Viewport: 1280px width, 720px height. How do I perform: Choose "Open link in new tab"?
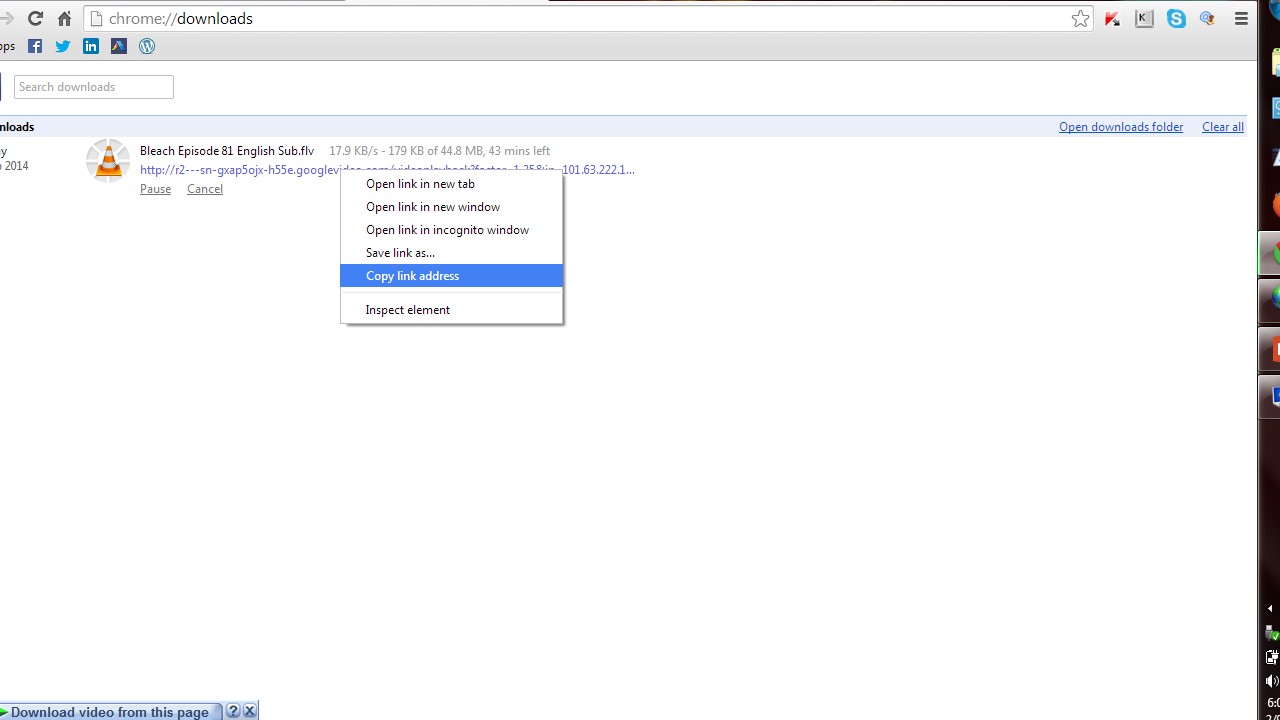[420, 184]
